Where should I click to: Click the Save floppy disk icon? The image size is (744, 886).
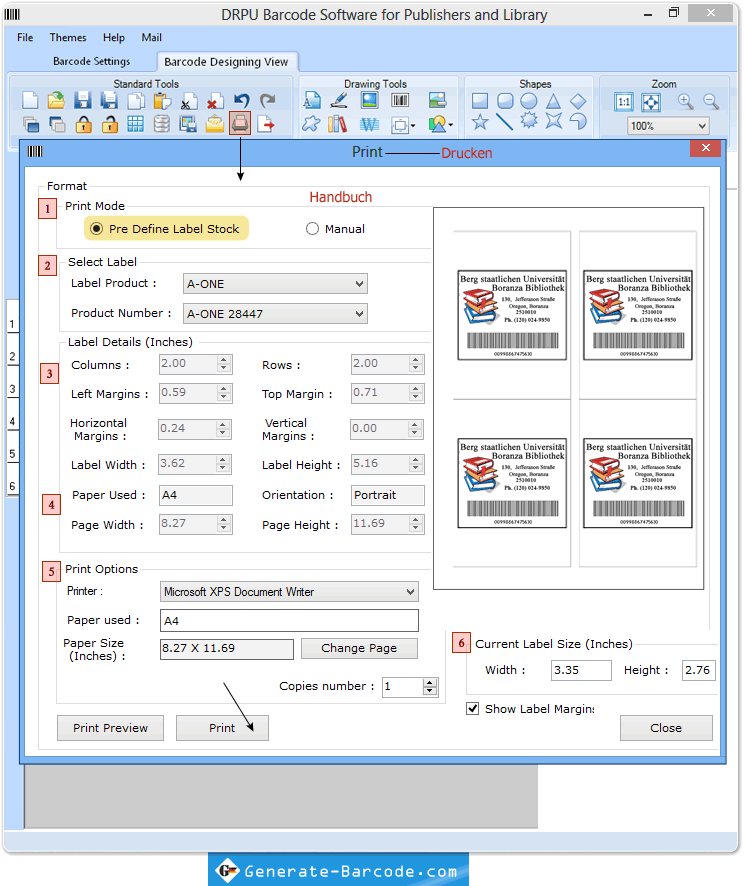pos(82,101)
